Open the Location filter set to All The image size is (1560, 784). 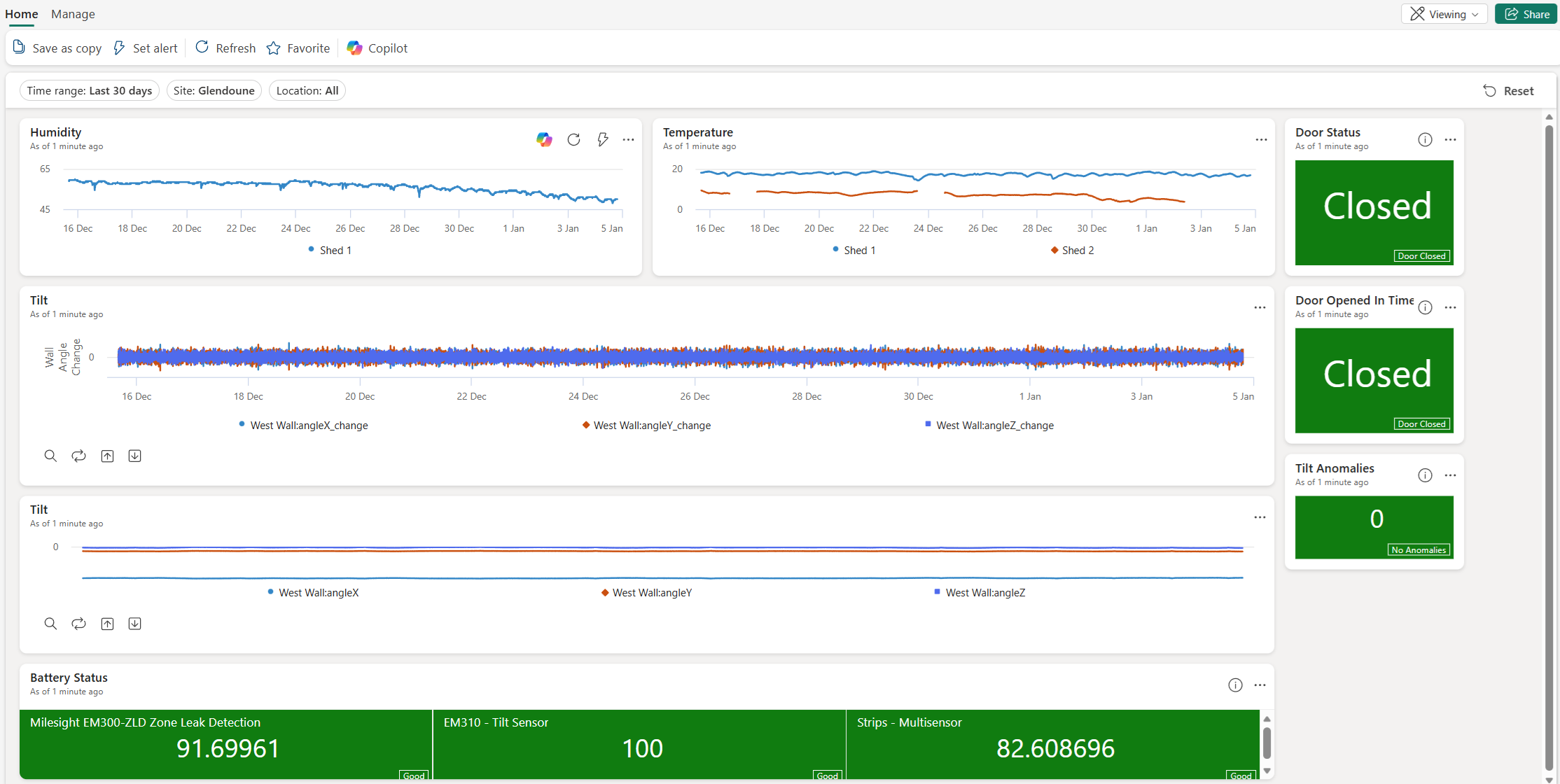pos(307,90)
